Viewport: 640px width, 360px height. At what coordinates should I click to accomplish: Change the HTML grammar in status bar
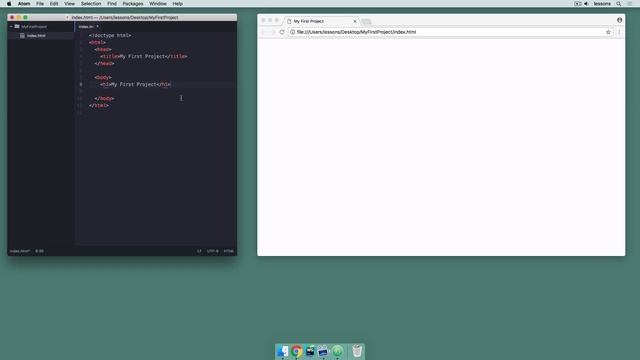point(229,251)
